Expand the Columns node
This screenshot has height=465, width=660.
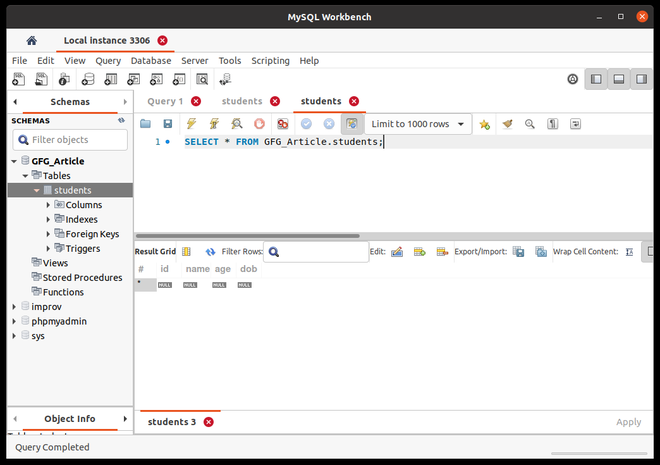point(48,205)
